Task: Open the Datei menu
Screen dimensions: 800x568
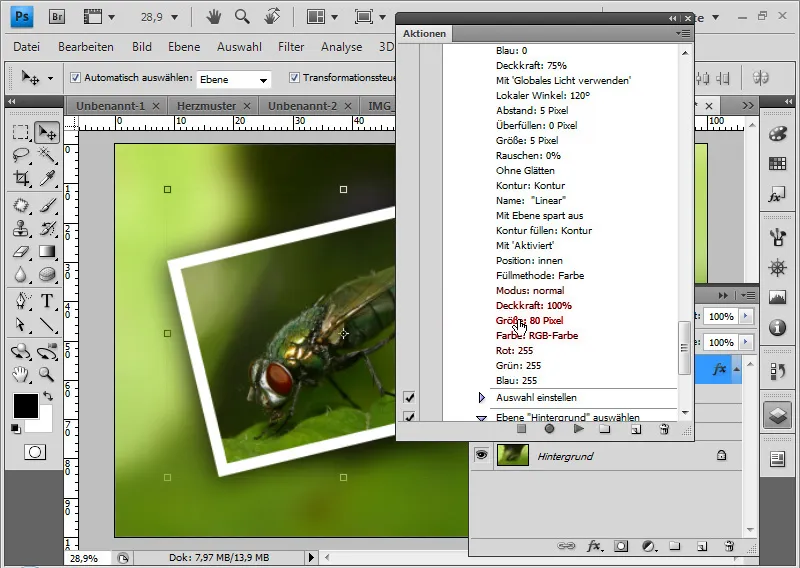Action: click(x=27, y=47)
